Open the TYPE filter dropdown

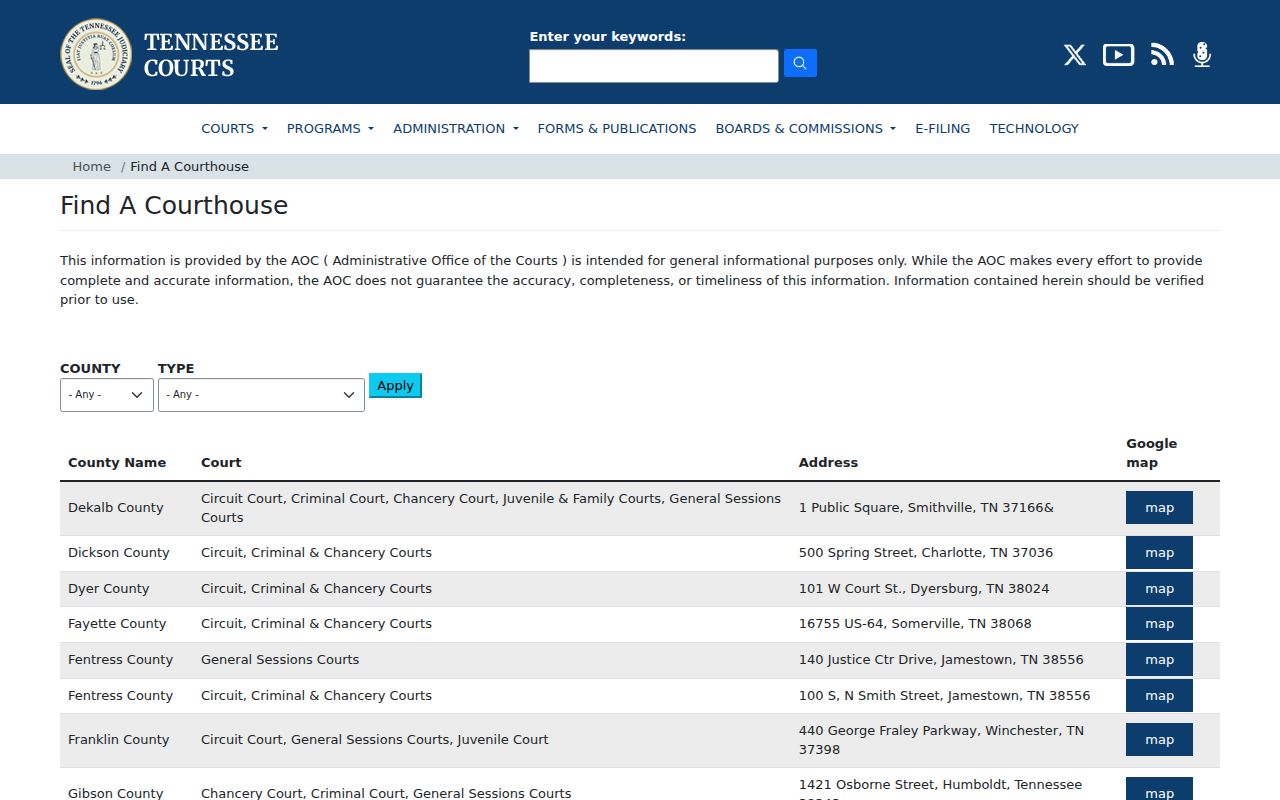pos(261,394)
